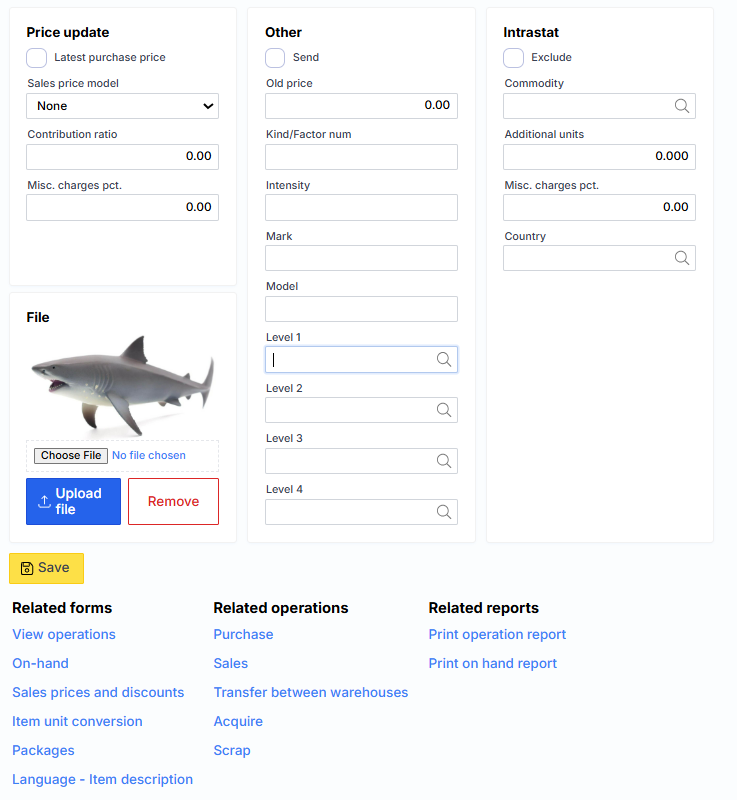The image size is (737, 800).
Task: Click the floppy disk icon on Save
Action: pyautogui.click(x=27, y=568)
